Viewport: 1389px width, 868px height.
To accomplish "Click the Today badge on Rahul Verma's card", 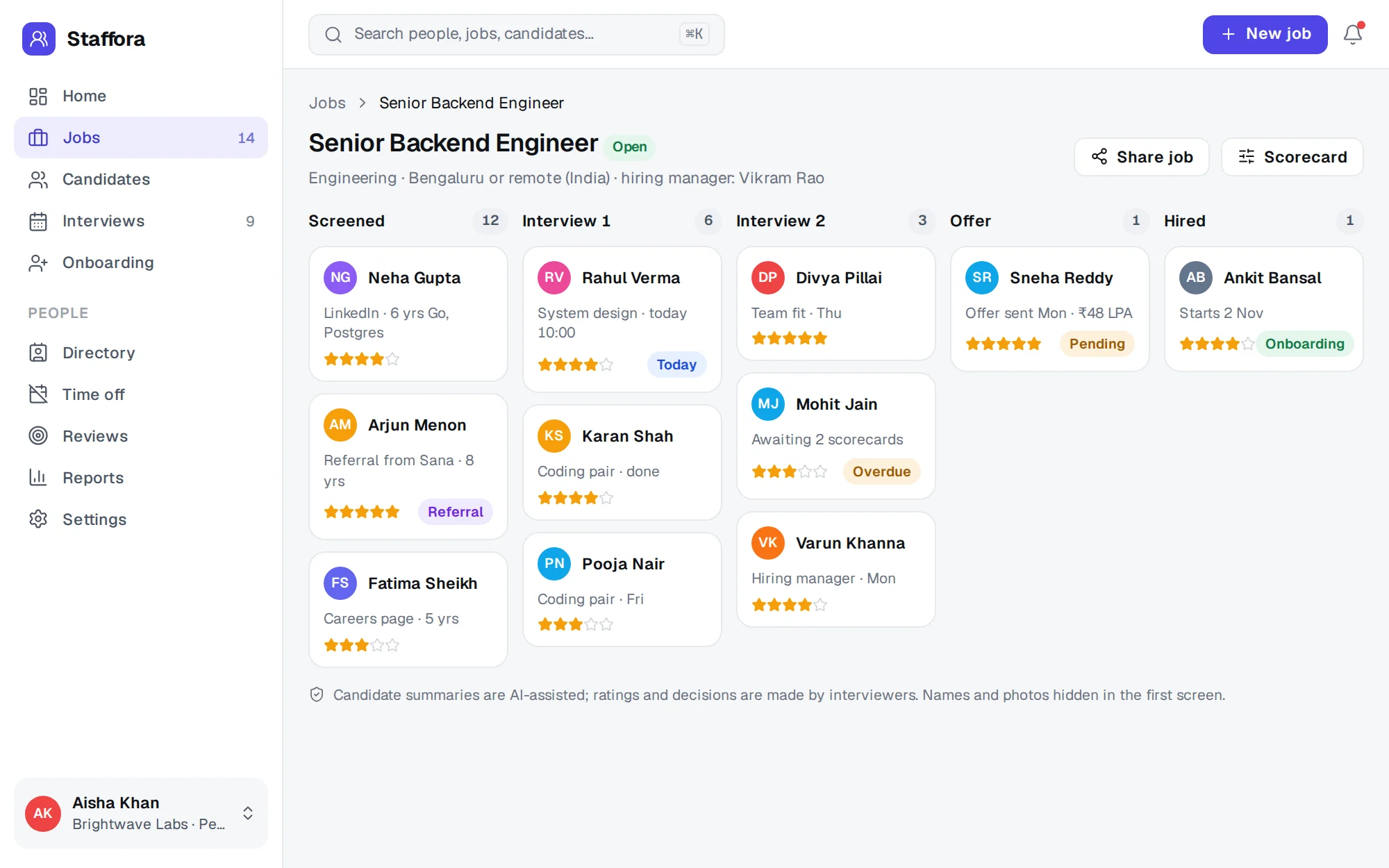I will (676, 365).
